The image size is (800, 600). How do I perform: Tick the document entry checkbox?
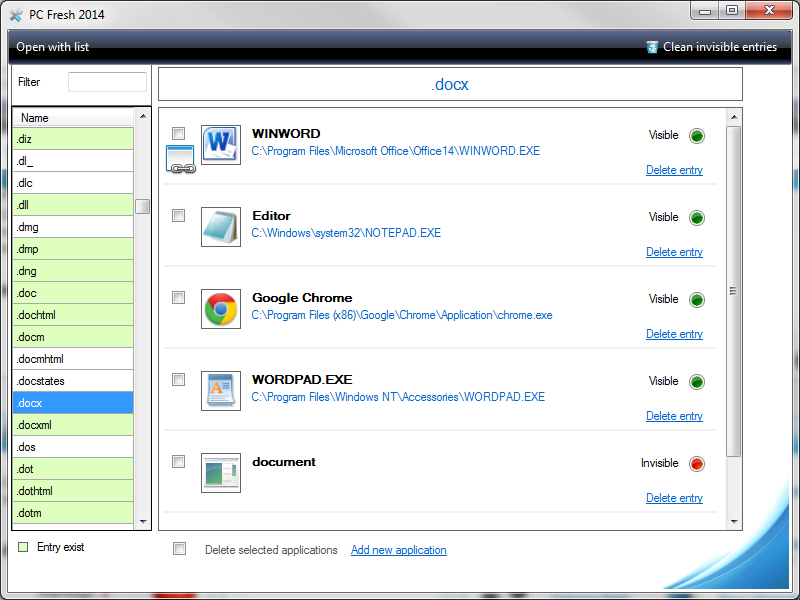(179, 462)
